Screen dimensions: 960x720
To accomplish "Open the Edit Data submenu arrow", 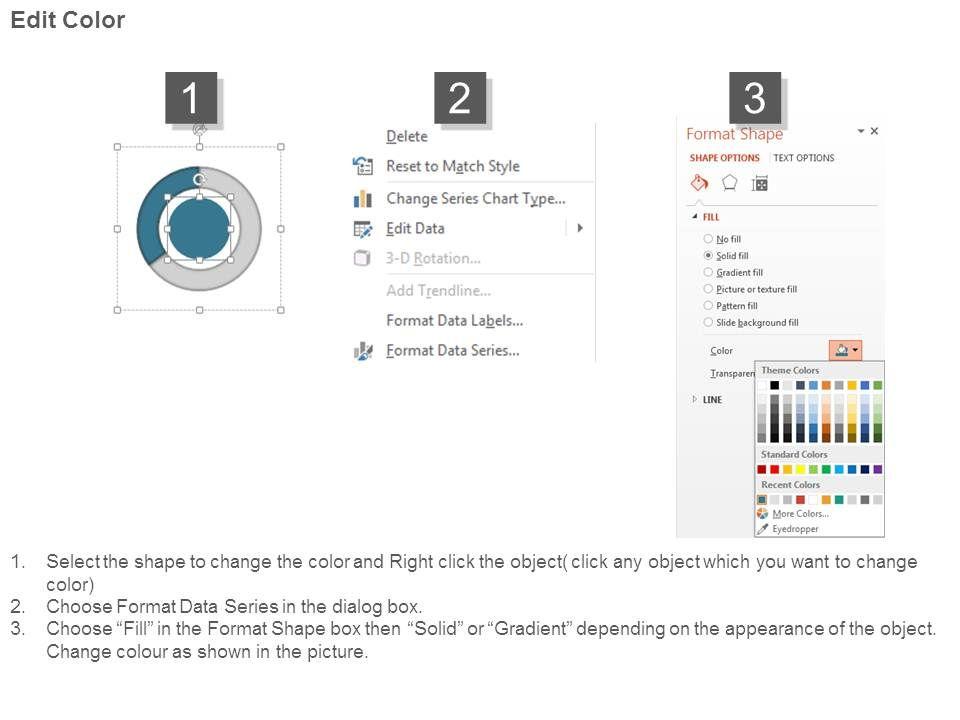I will click(x=580, y=228).
